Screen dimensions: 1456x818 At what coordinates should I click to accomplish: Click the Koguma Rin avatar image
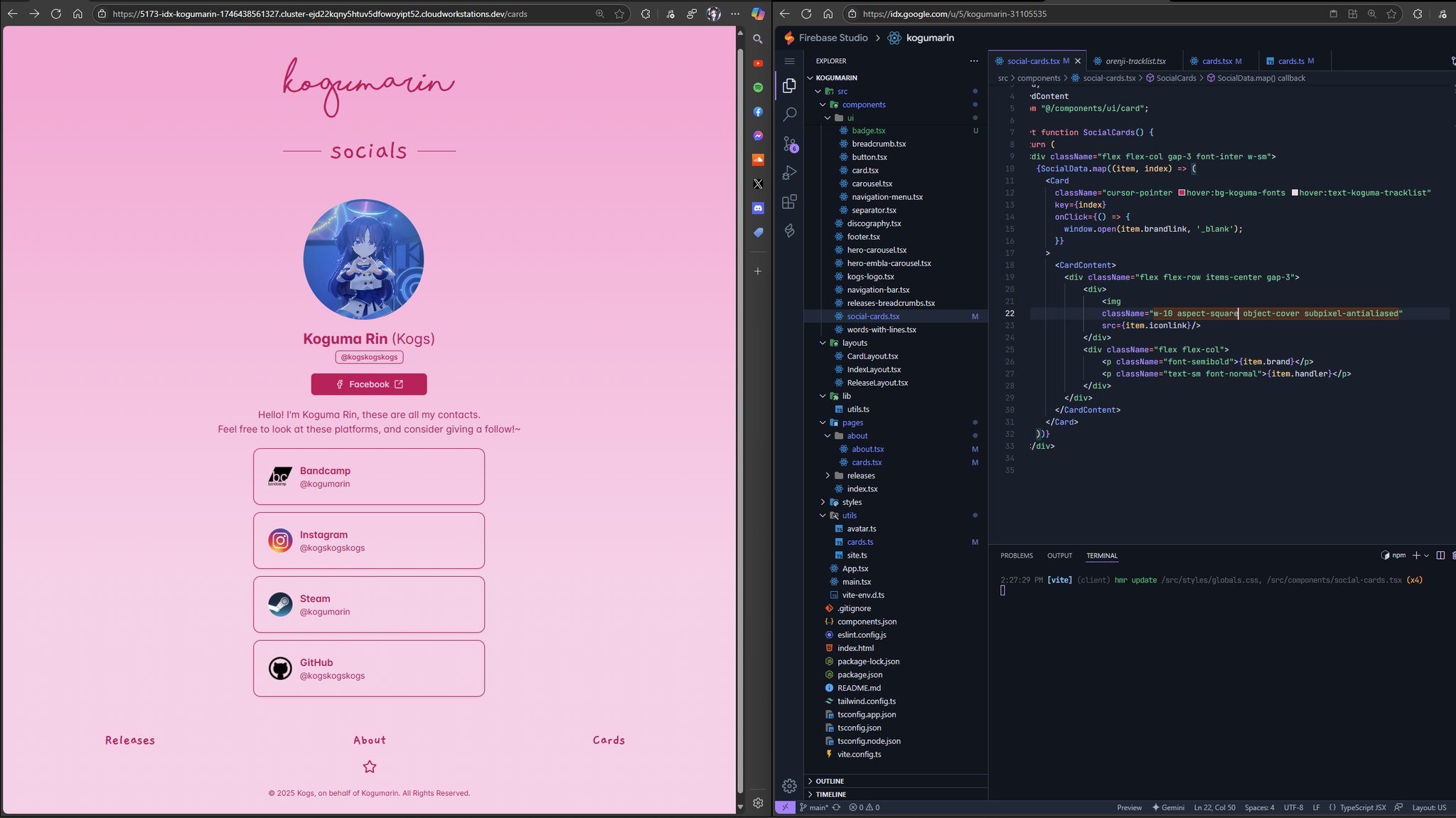pos(363,260)
